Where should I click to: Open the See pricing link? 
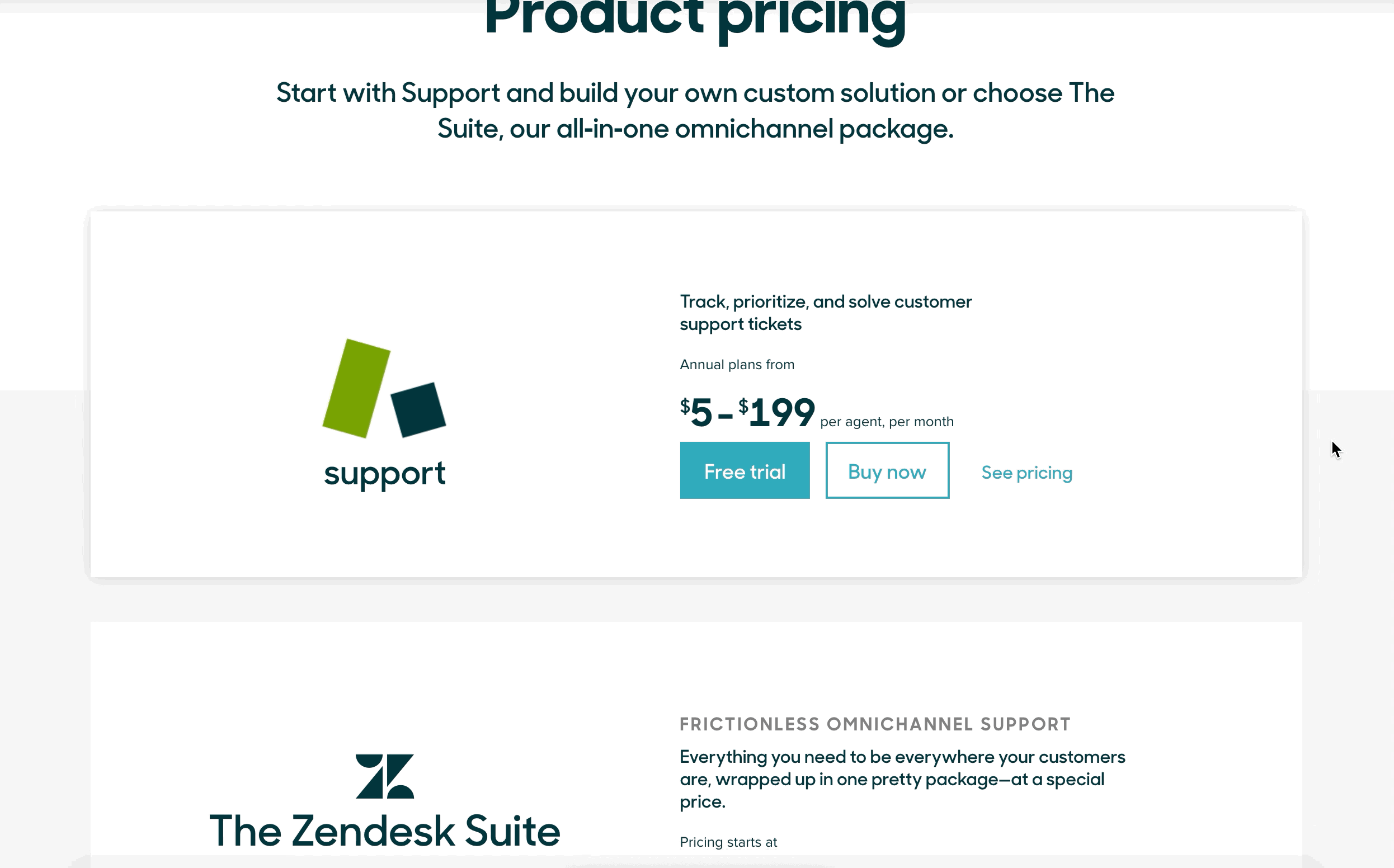tap(1026, 473)
